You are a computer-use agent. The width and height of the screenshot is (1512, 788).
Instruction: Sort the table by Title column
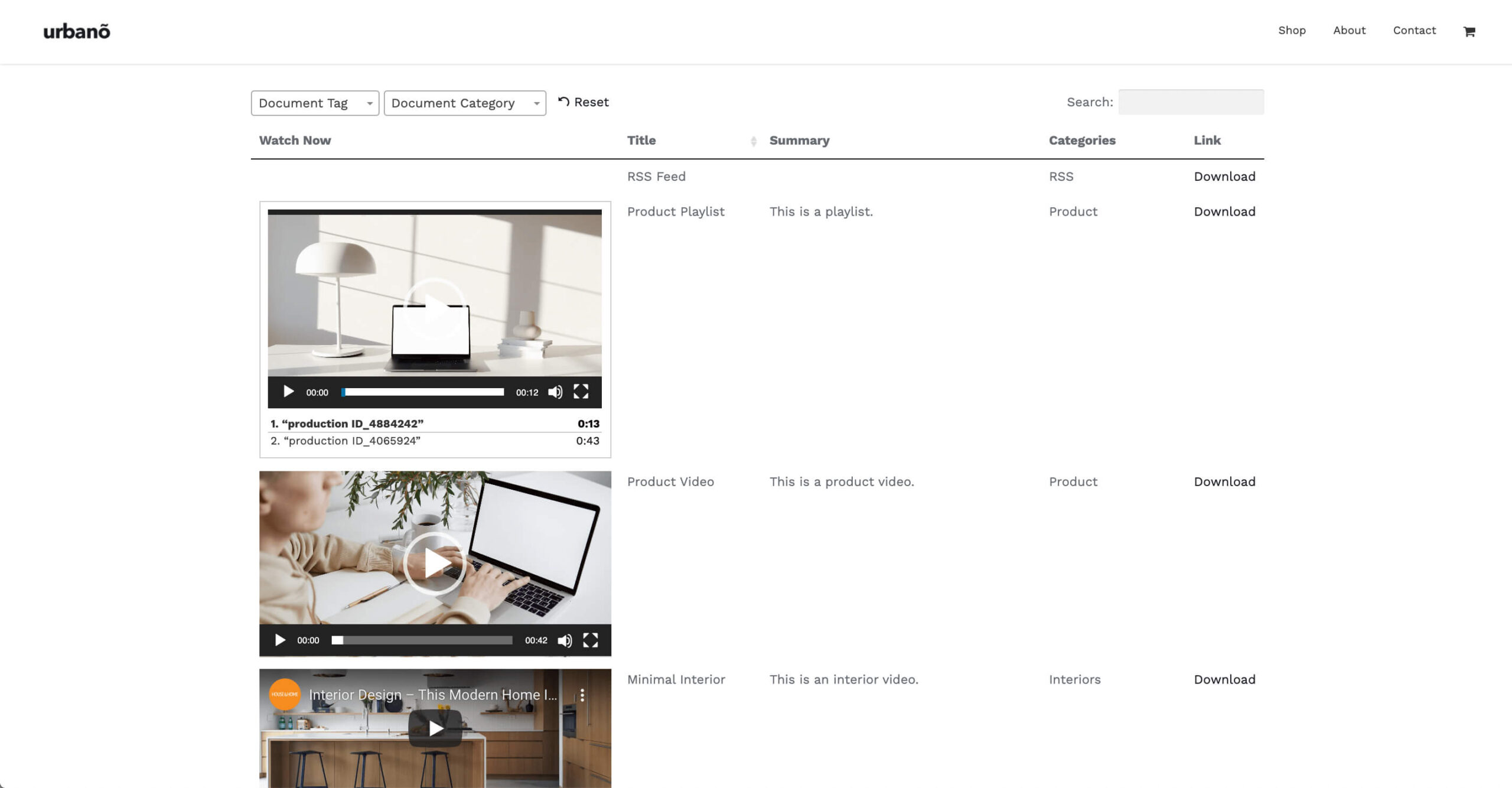click(x=692, y=141)
